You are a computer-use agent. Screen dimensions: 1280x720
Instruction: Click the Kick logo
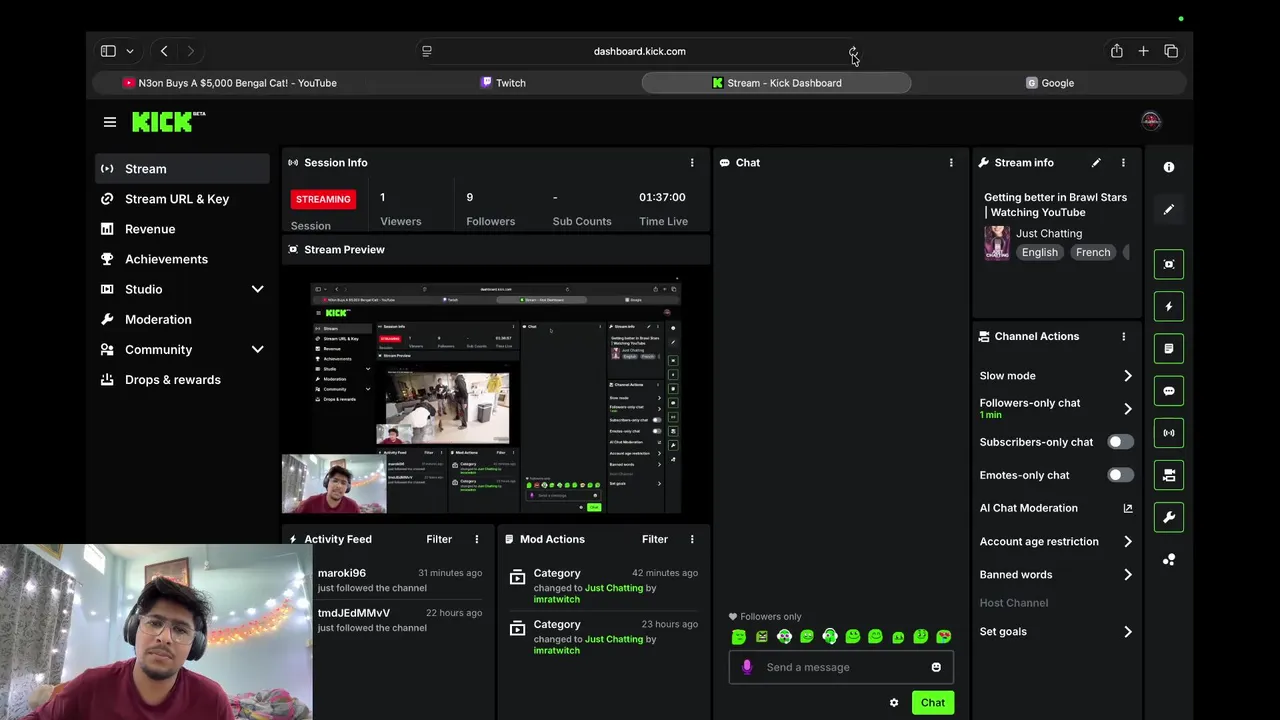pos(168,121)
